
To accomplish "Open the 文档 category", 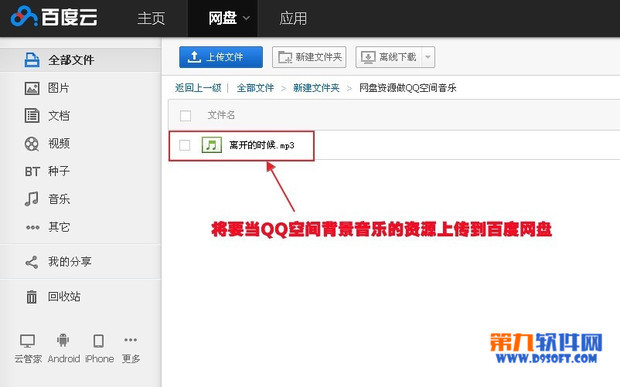I will point(59,116).
